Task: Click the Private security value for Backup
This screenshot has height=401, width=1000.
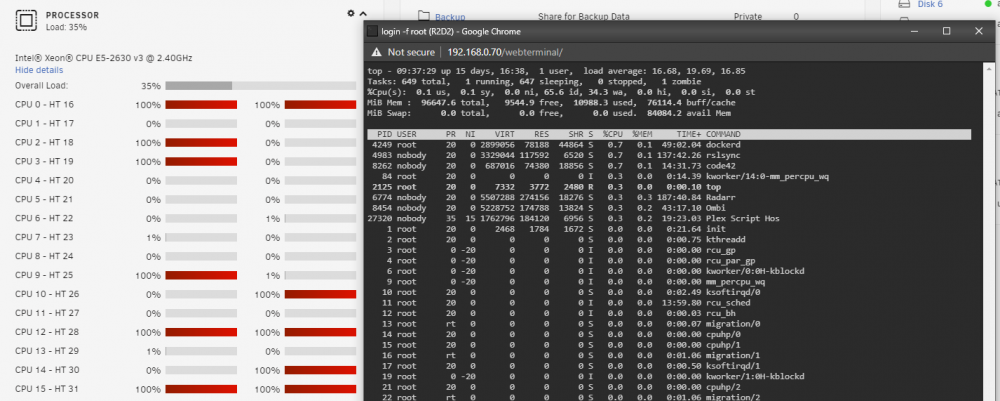Action: point(747,17)
